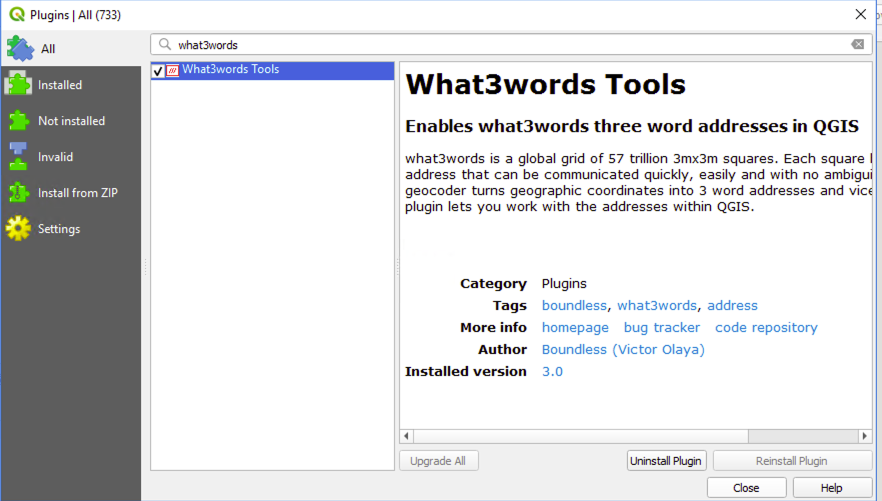Image resolution: width=882 pixels, height=501 pixels.
Task: Click the Invalid plugins icon
Action: (18, 156)
